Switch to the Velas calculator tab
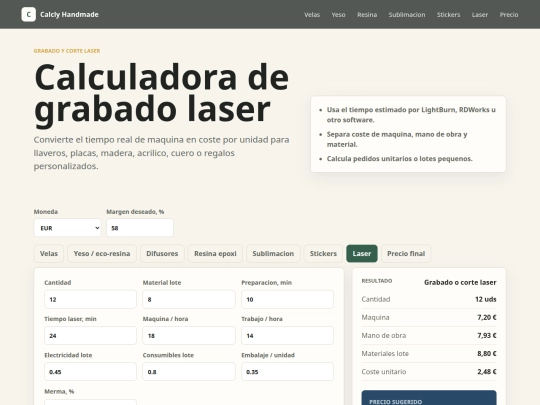 tap(49, 253)
